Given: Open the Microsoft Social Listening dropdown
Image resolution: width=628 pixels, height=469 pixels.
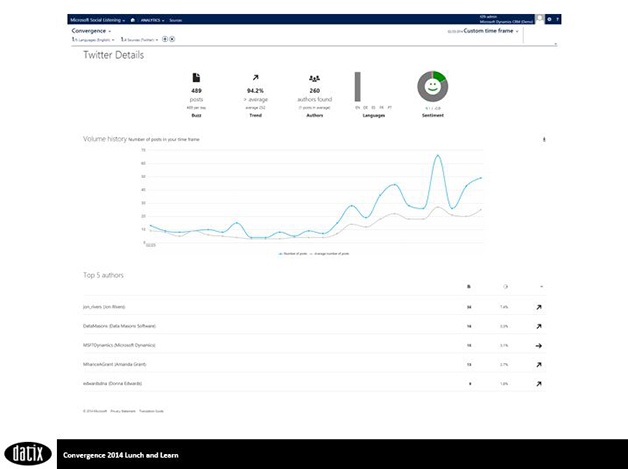Looking at the screenshot, I should coord(98,20).
